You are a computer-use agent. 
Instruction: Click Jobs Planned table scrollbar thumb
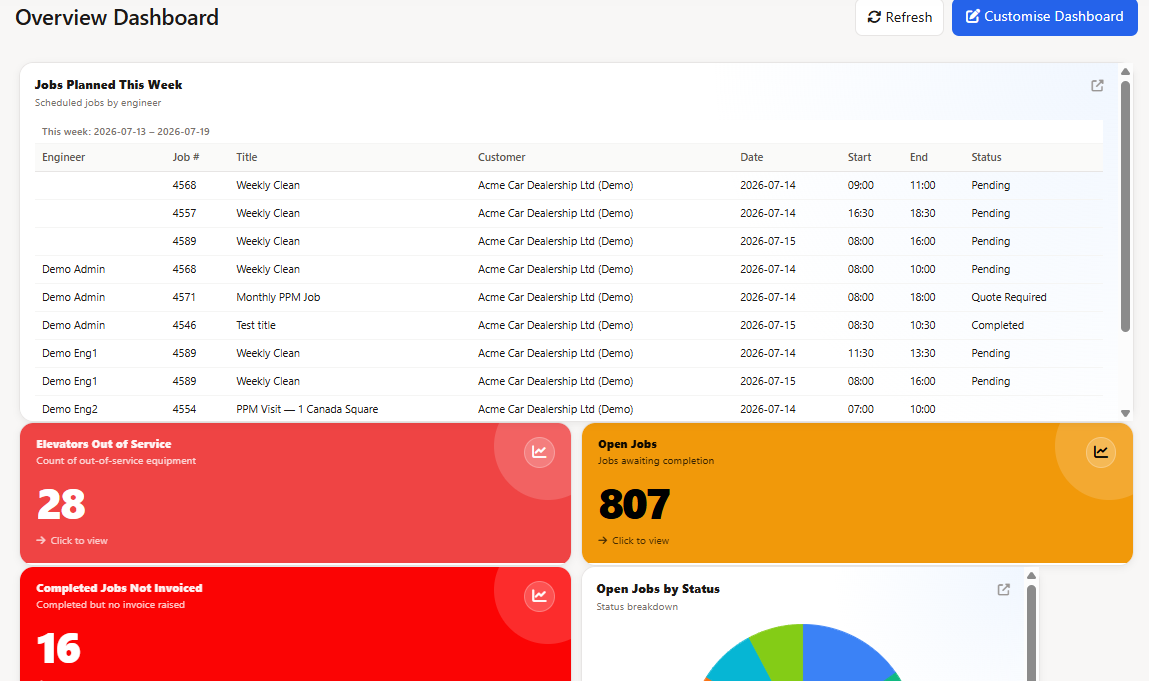pyautogui.click(x=1126, y=207)
